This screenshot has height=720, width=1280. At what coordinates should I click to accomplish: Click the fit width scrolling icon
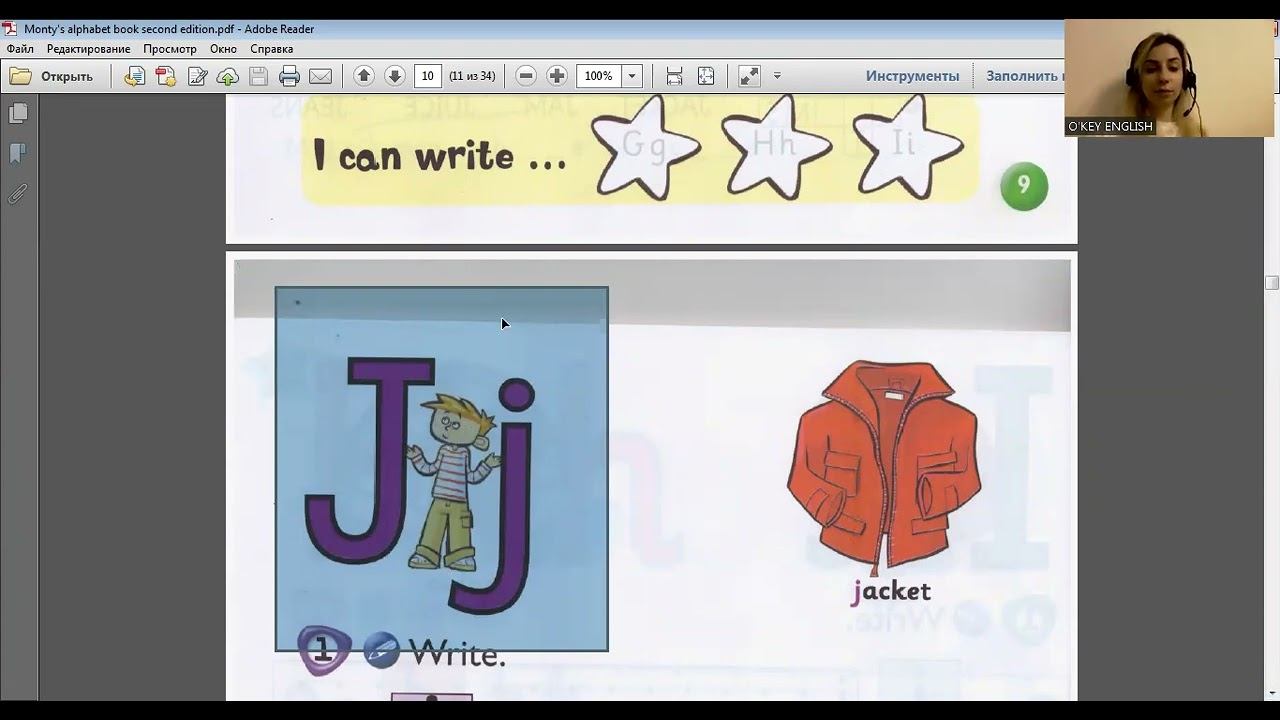point(674,76)
